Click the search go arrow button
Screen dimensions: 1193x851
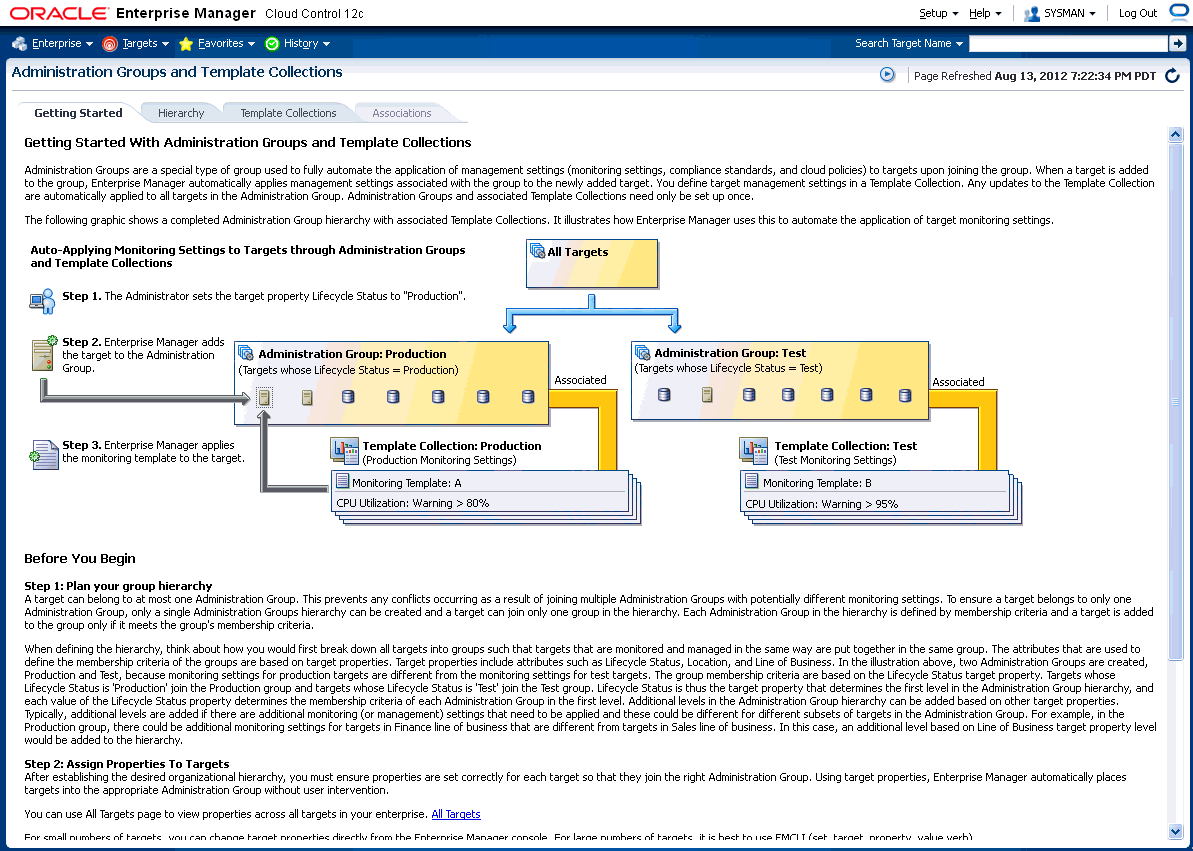tap(1178, 43)
